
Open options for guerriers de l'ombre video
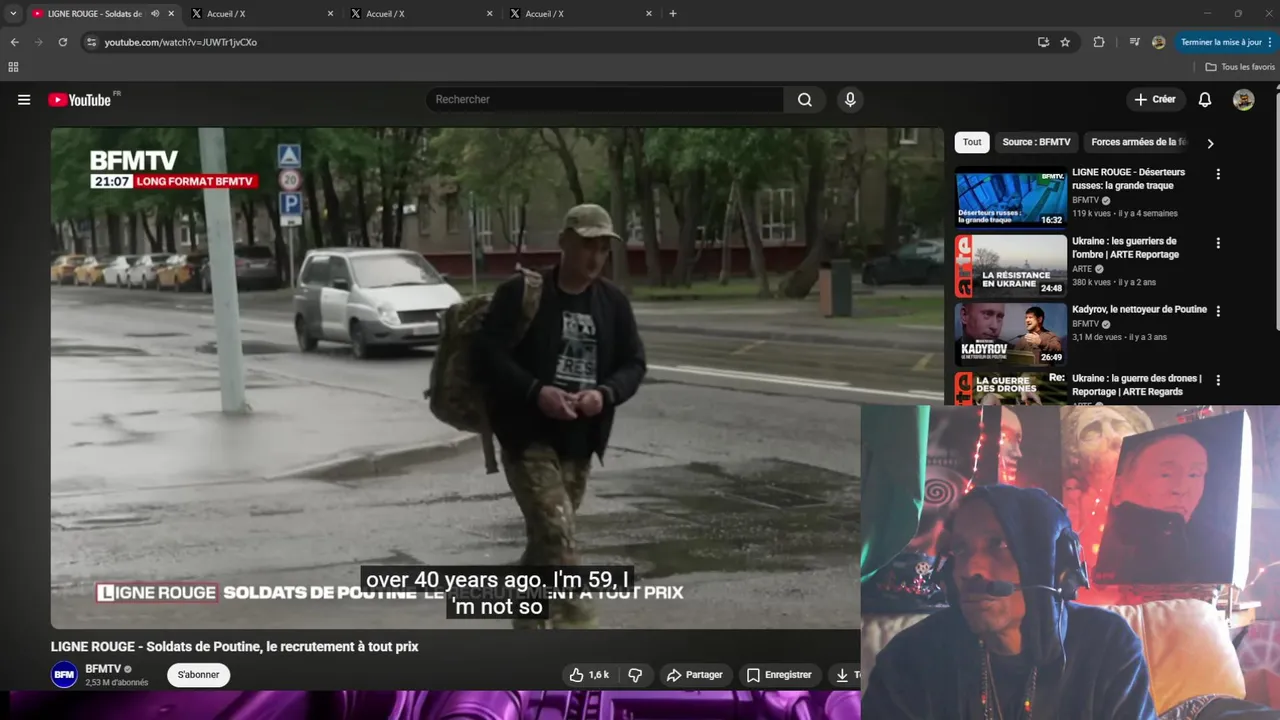1218,243
